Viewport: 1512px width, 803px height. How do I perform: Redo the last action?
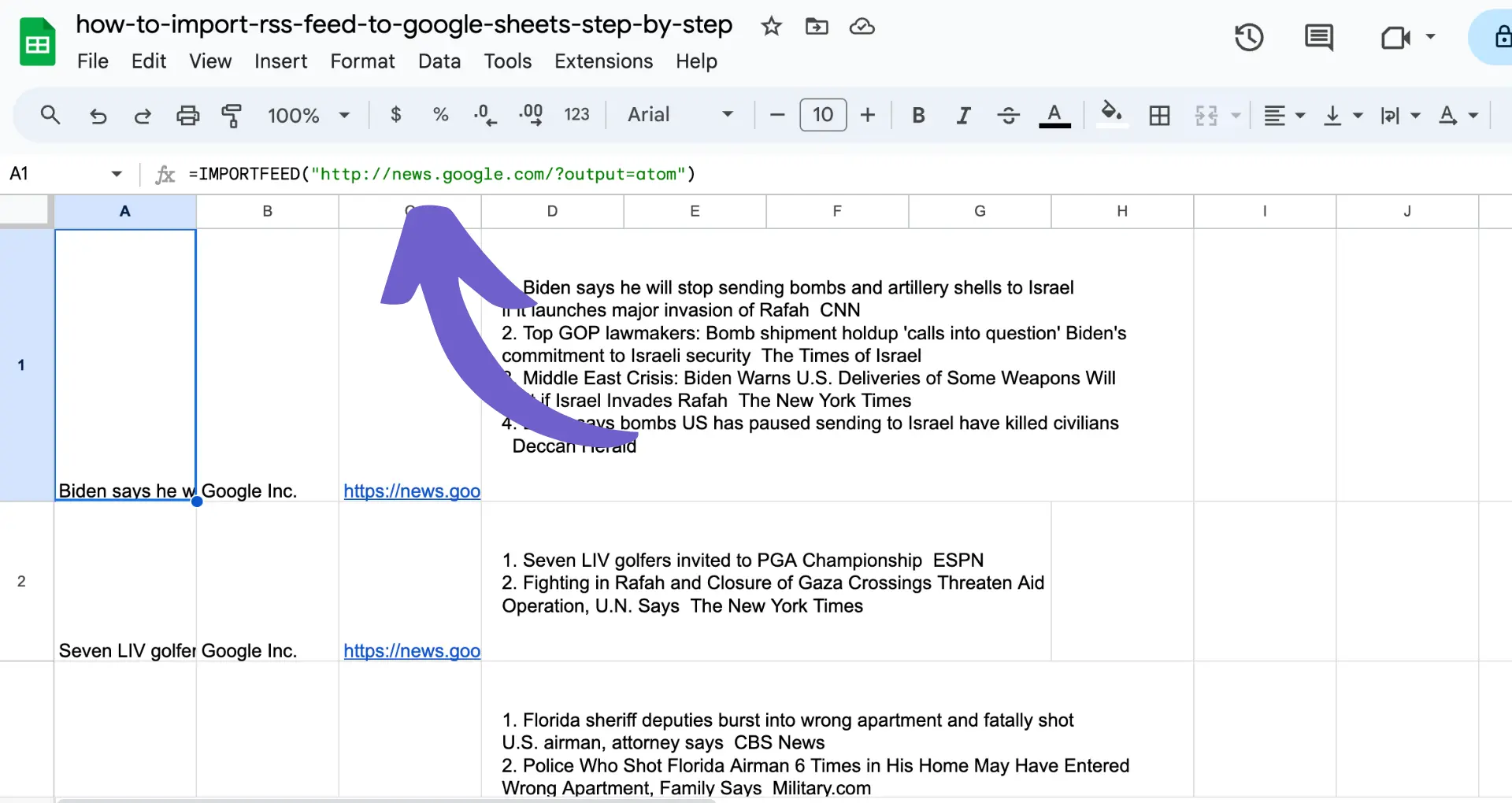pos(143,116)
